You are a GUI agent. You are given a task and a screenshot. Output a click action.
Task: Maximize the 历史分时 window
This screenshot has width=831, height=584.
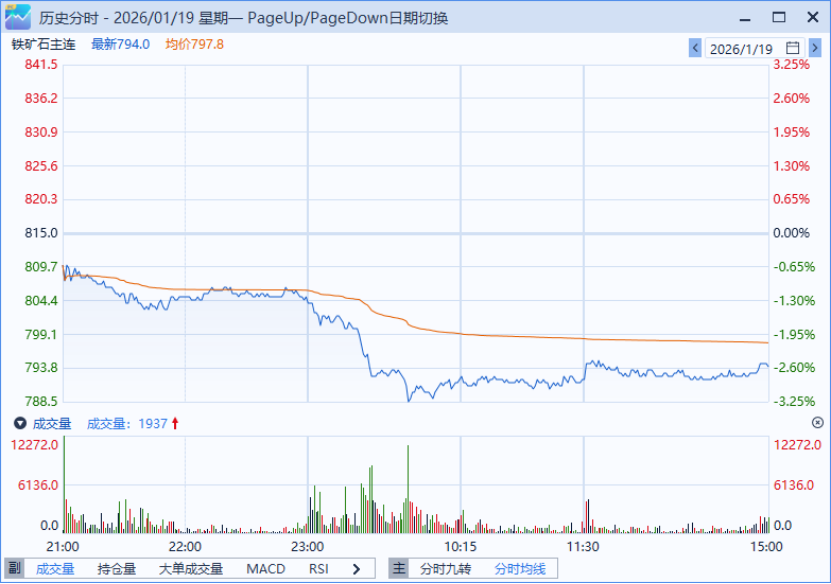[778, 17]
